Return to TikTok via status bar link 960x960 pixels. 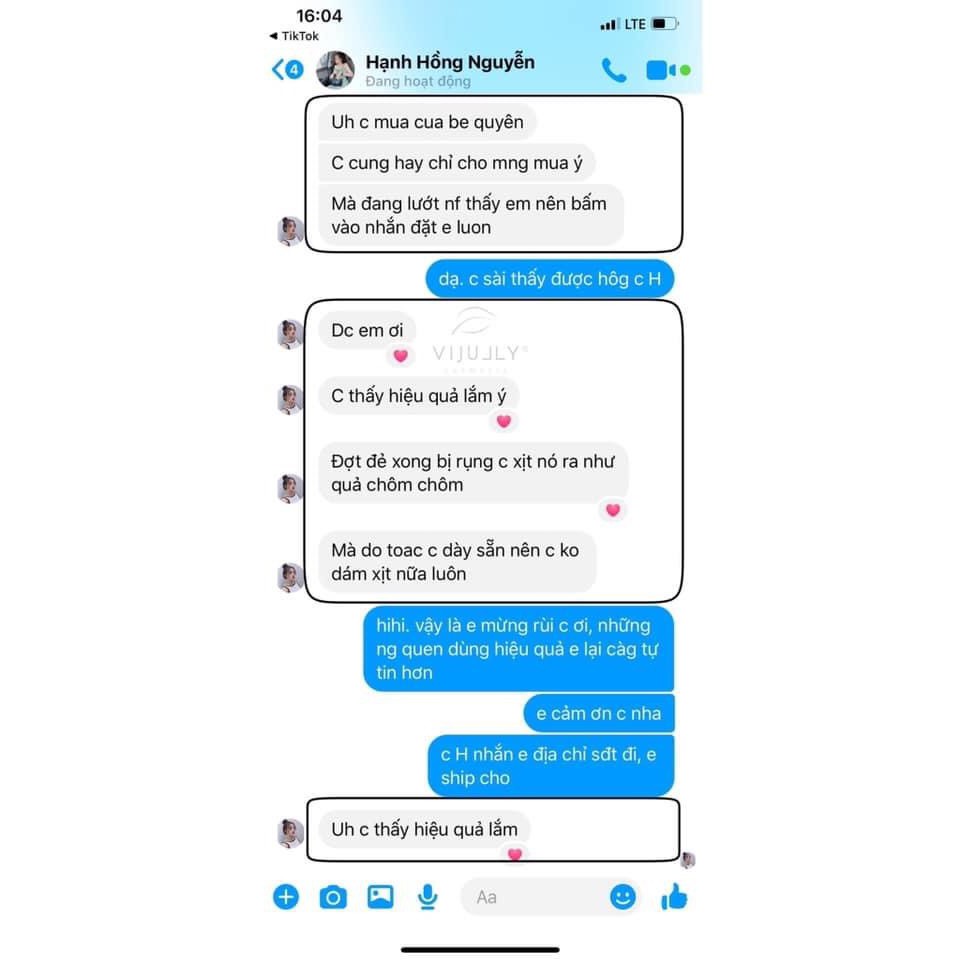(x=294, y=36)
